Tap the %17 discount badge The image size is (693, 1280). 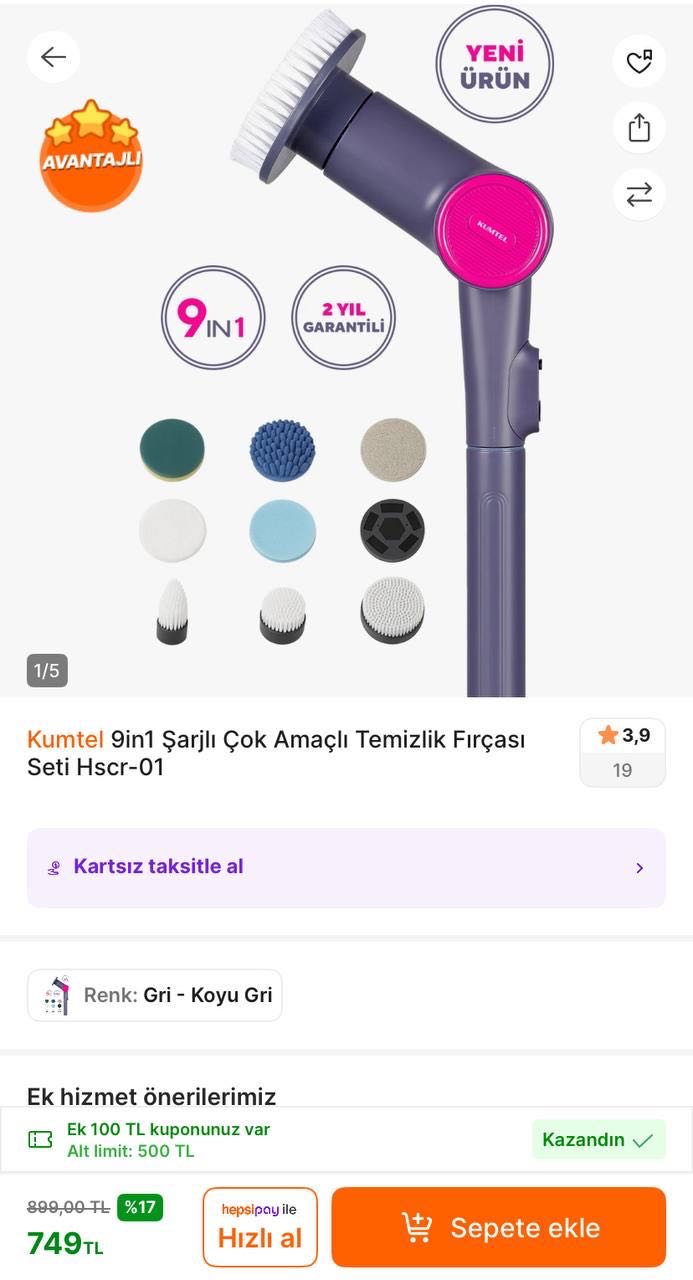pyautogui.click(x=140, y=1207)
